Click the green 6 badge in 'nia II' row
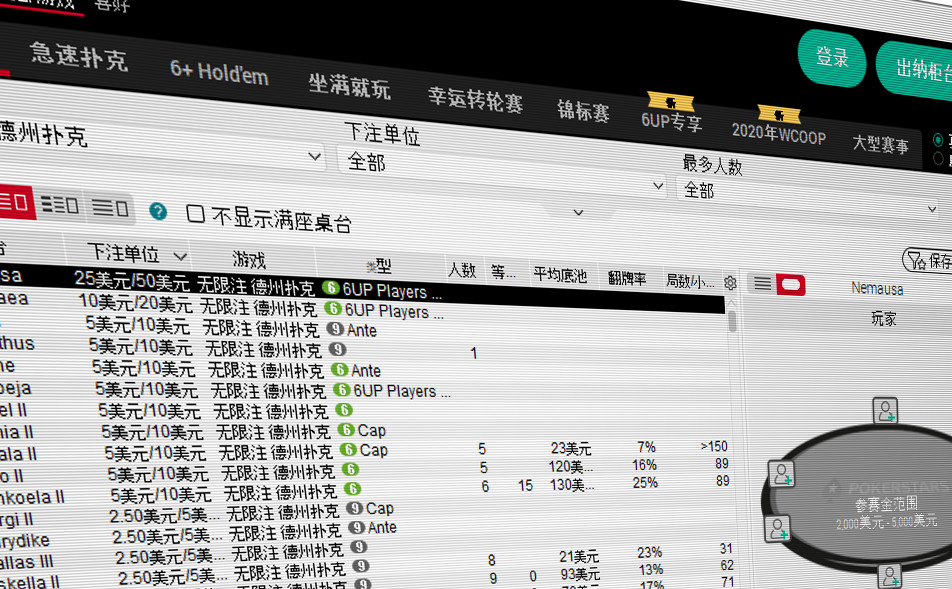The height and width of the screenshot is (589, 952). click(347, 430)
